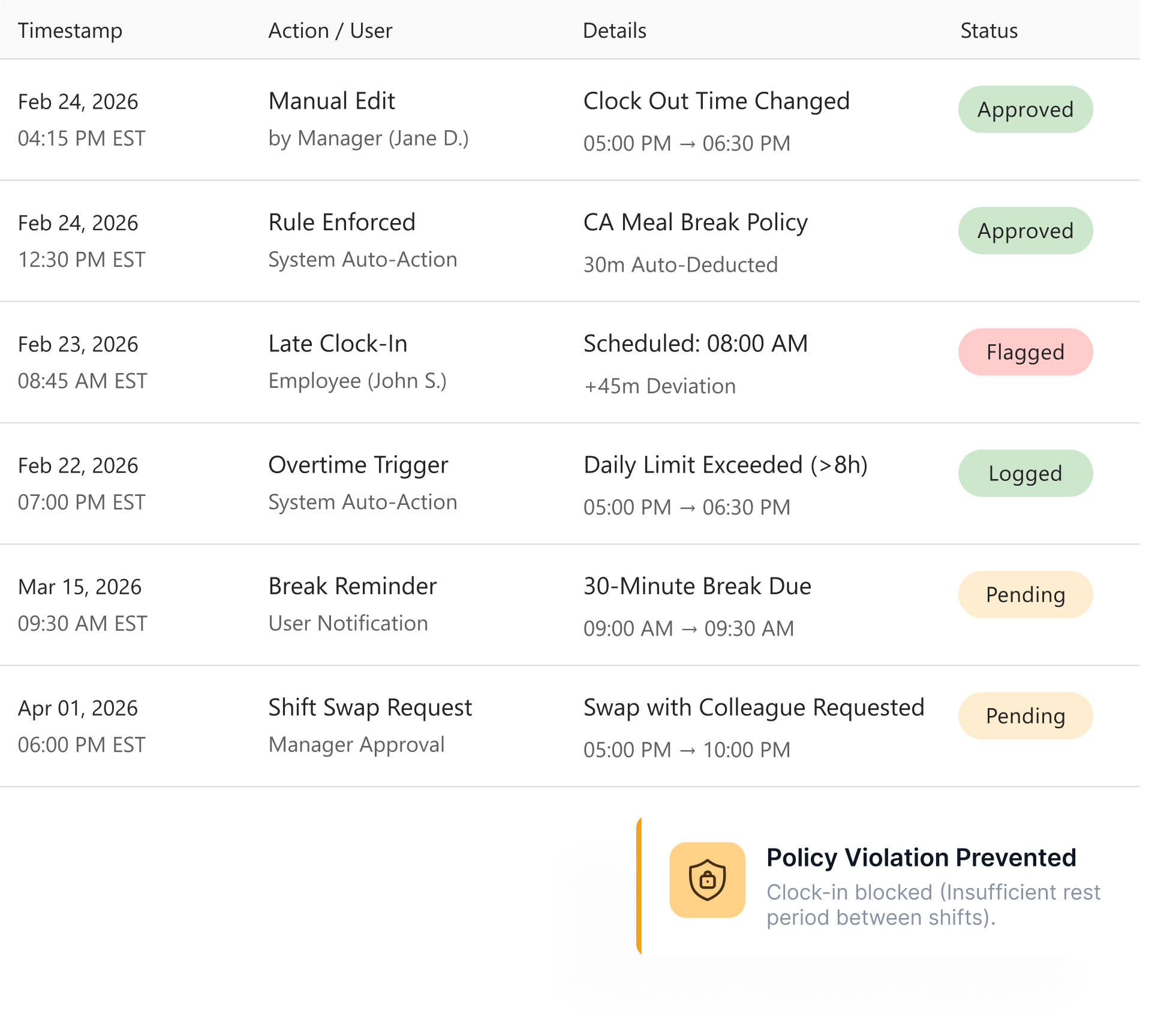Open the Overtime Trigger entry
The image size is (1176, 1032).
tap(358, 465)
